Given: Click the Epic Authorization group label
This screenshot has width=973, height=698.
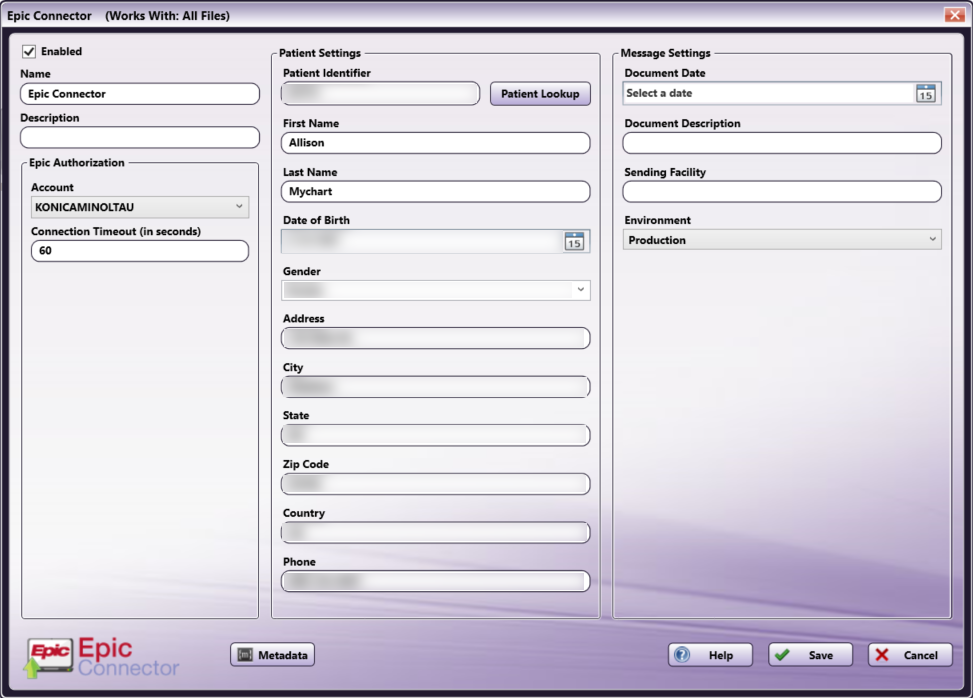Looking at the screenshot, I should tap(77, 163).
